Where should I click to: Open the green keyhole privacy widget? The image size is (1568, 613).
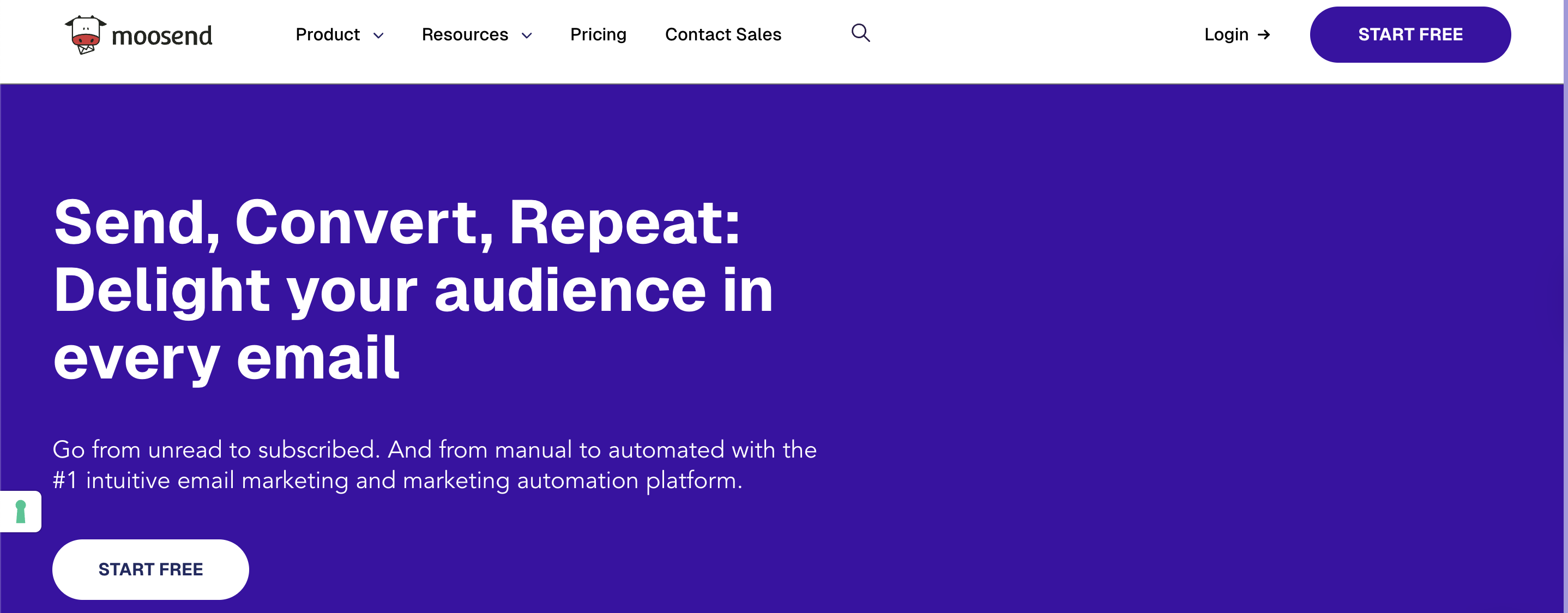click(x=21, y=512)
